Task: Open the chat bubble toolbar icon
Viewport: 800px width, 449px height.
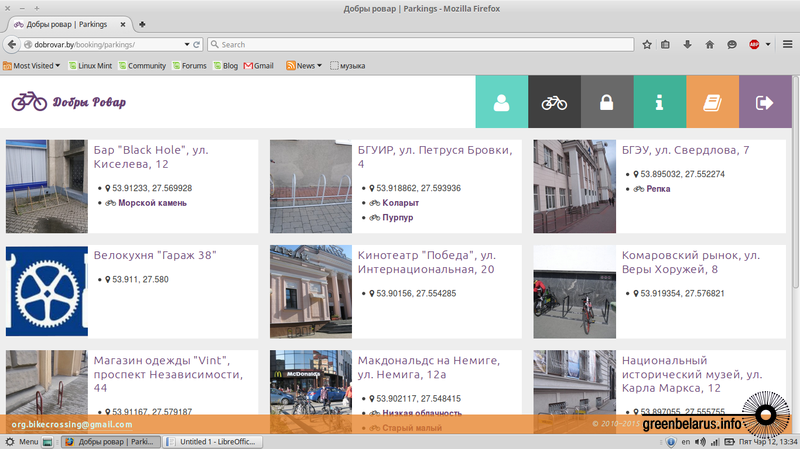Action: point(732,44)
